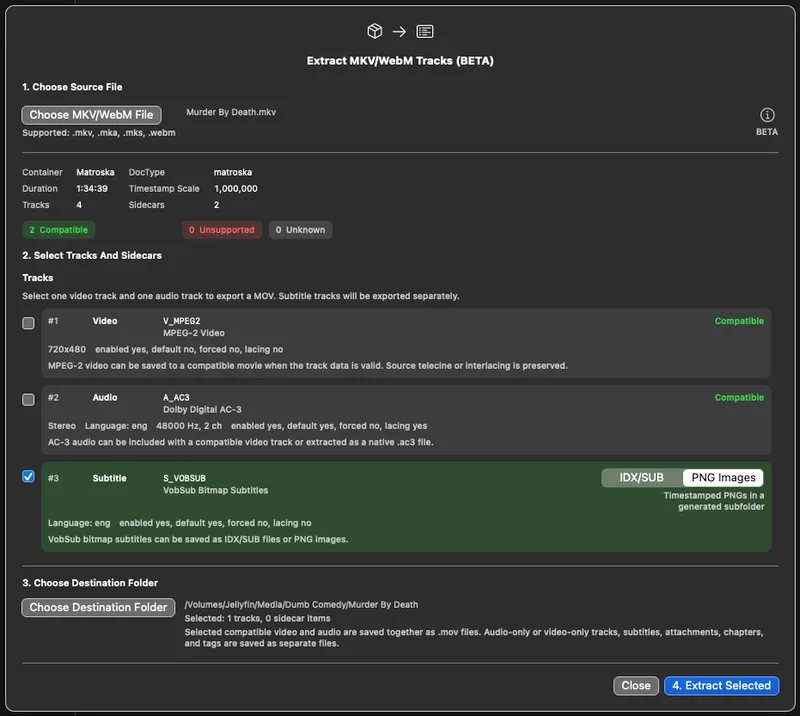Click the Container value Matroska
800x716 pixels.
95,172
